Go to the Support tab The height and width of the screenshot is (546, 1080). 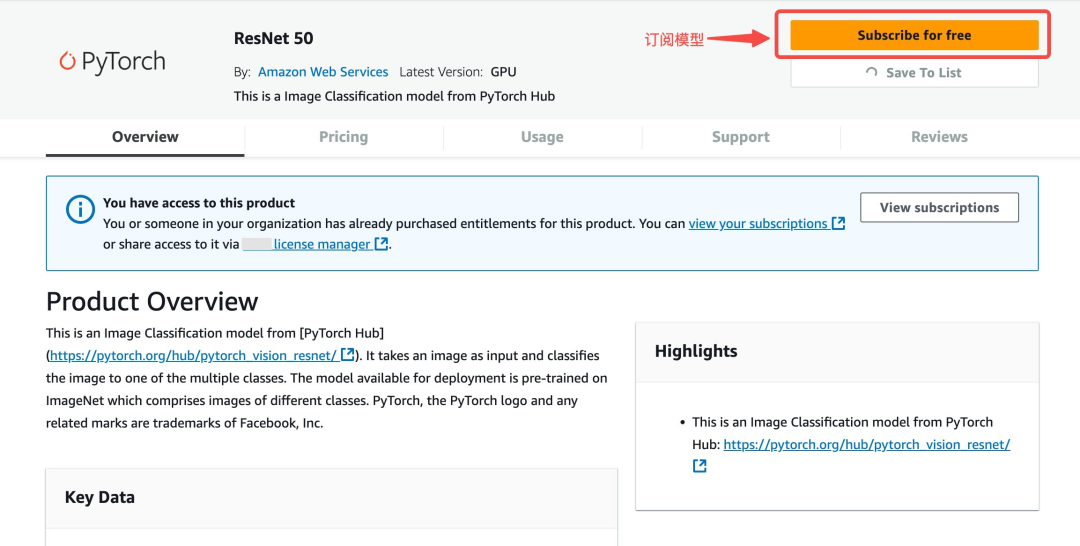[x=740, y=137]
